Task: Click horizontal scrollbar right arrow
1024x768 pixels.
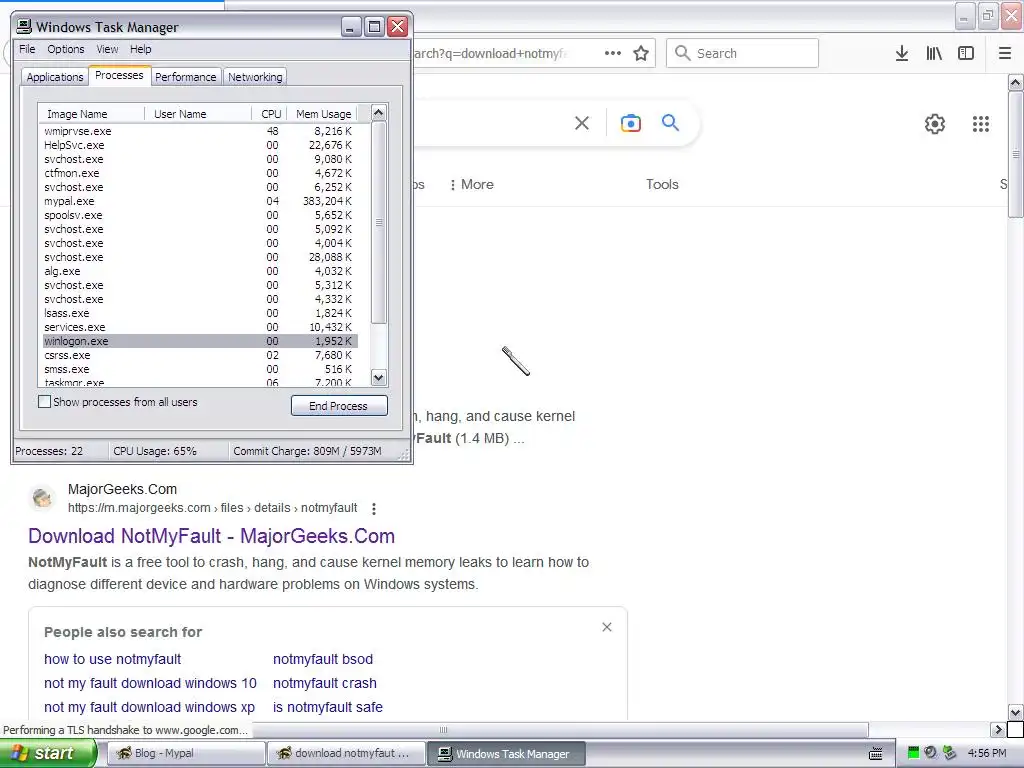Action: [x=998, y=729]
